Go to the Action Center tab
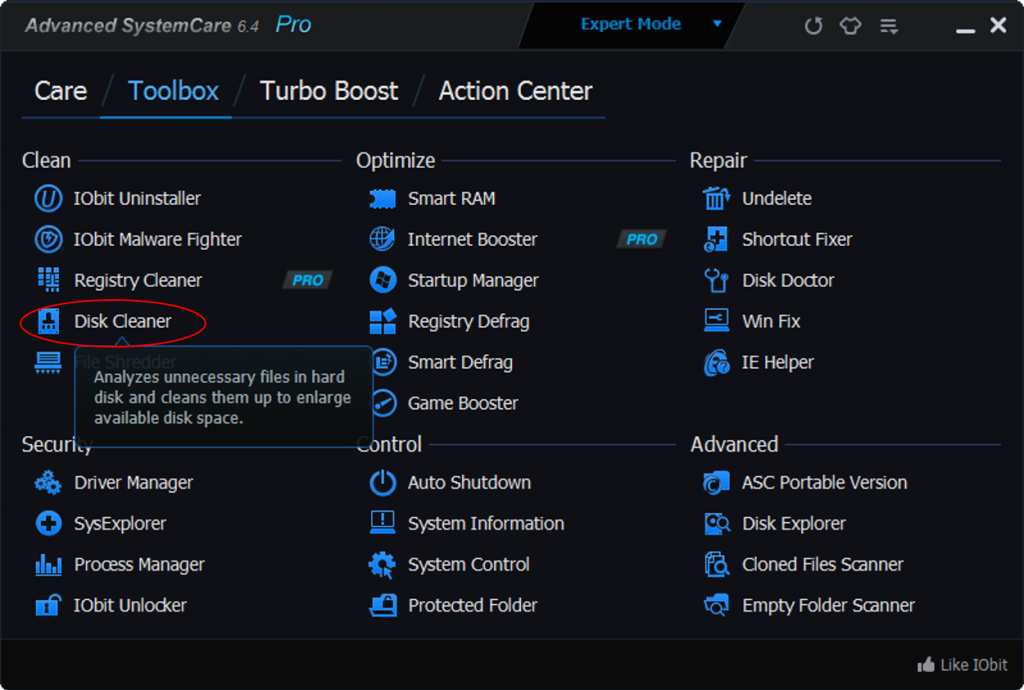Viewport: 1024px width, 690px height. coord(516,91)
